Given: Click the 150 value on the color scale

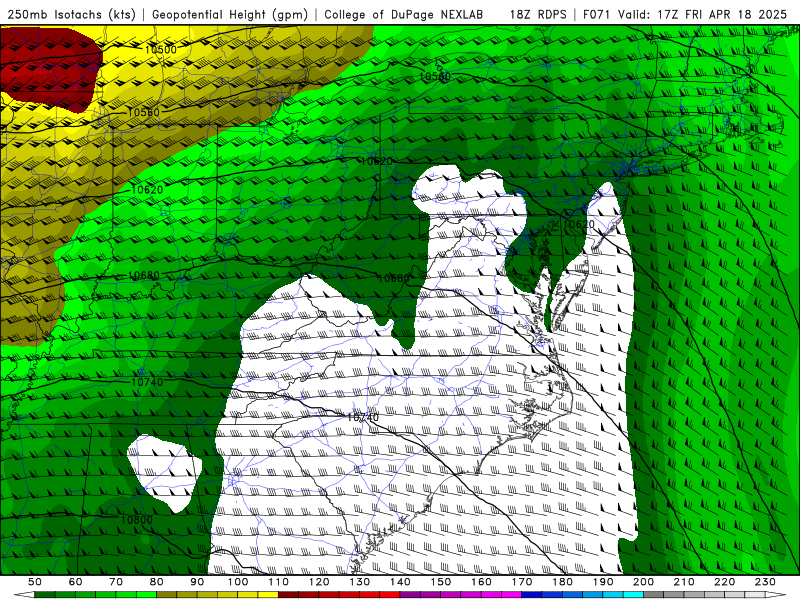Looking at the screenshot, I should [441, 582].
